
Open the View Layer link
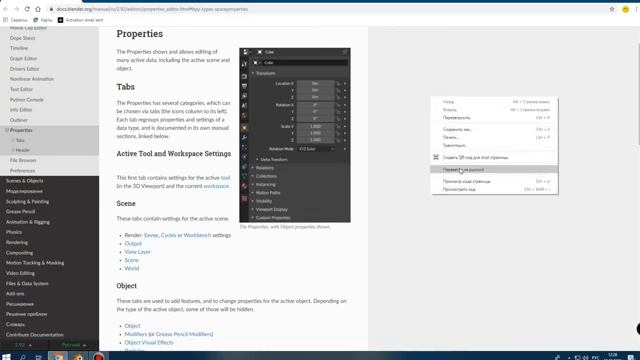(138, 252)
